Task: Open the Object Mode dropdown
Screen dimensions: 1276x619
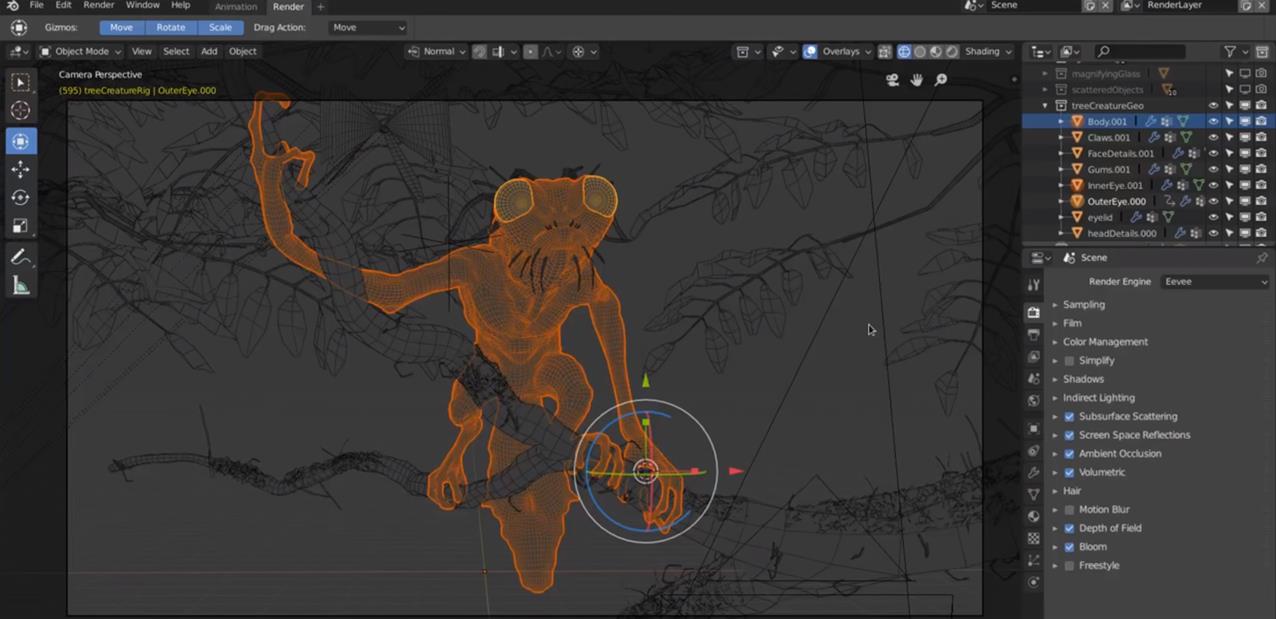Action: click(x=80, y=52)
